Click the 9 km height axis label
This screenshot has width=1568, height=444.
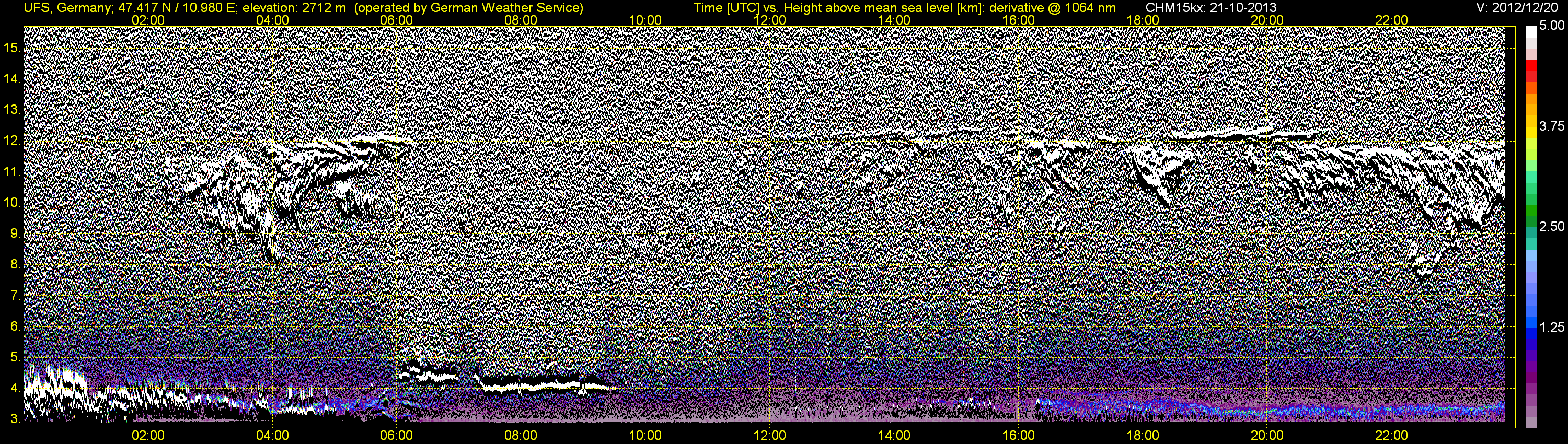15,233
